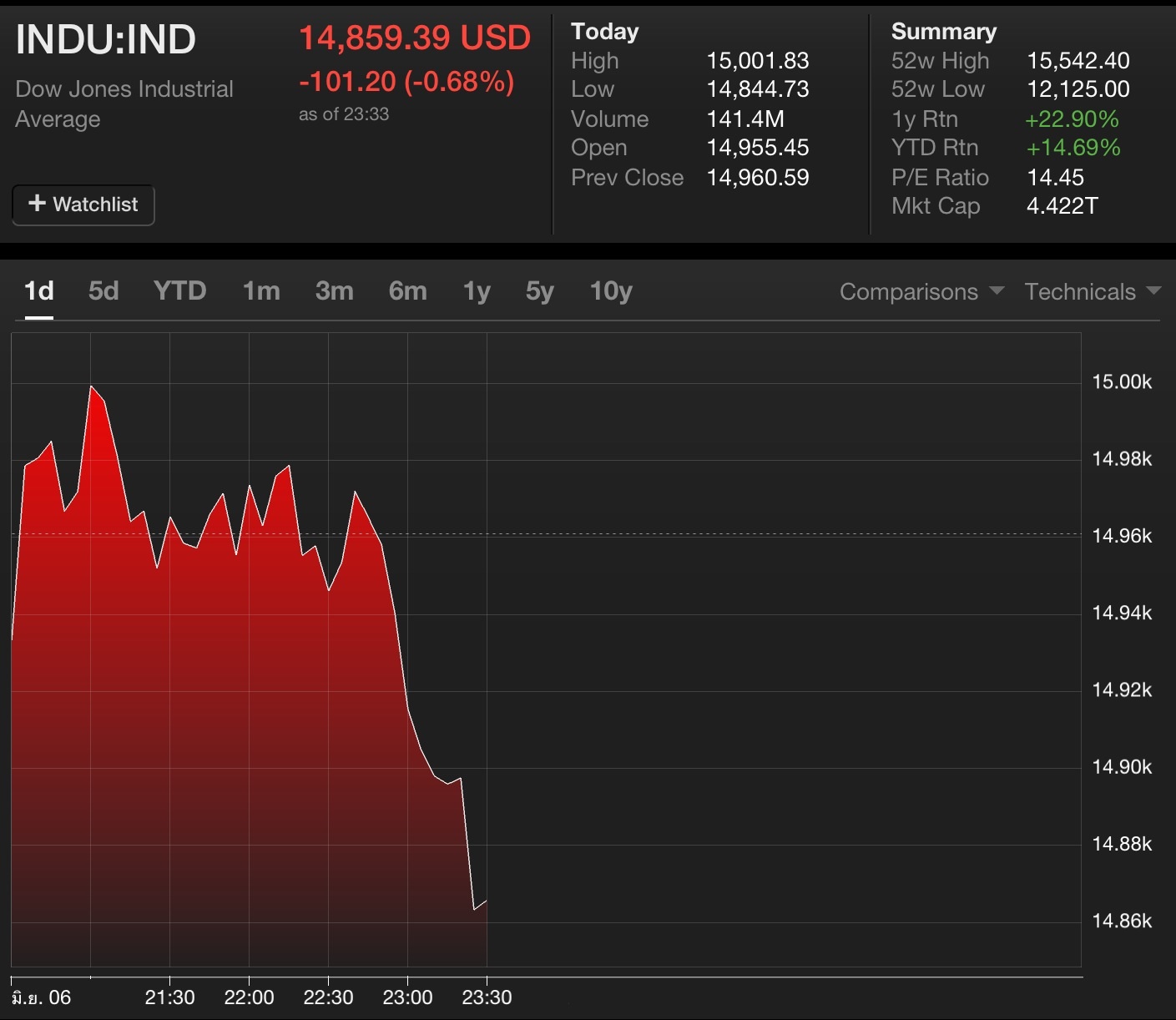Viewport: 1176px width, 1020px height.
Task: Click the Technicals dropdown arrow
Action: pos(1153,290)
